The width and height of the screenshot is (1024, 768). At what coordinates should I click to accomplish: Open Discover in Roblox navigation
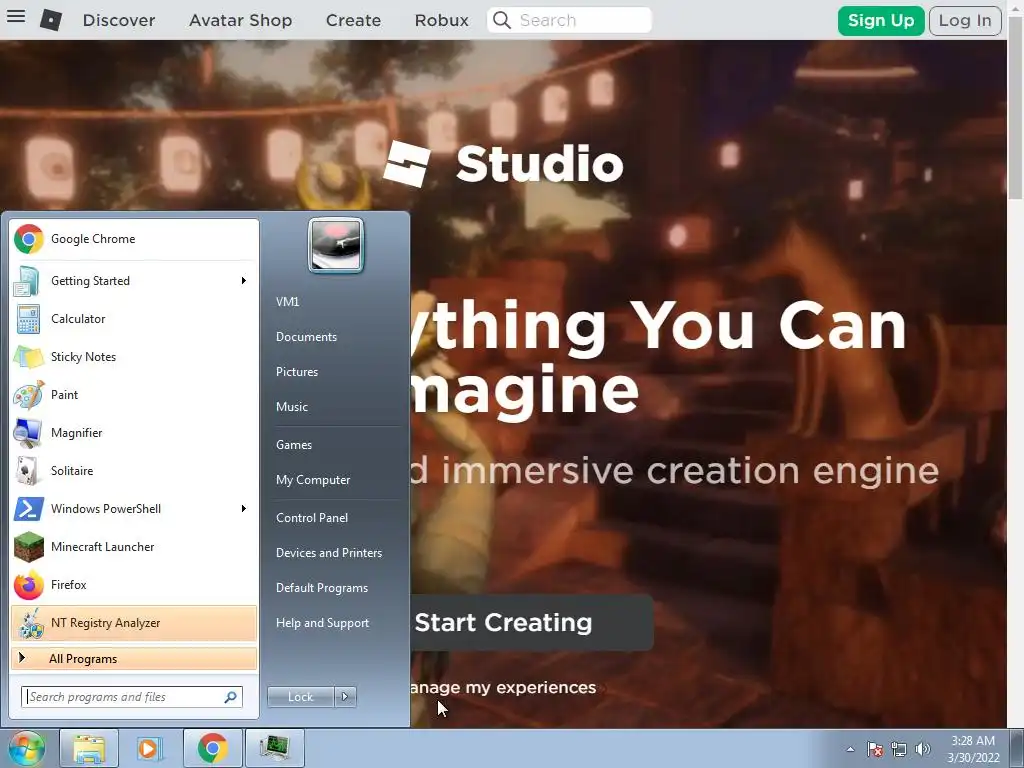pyautogui.click(x=119, y=20)
